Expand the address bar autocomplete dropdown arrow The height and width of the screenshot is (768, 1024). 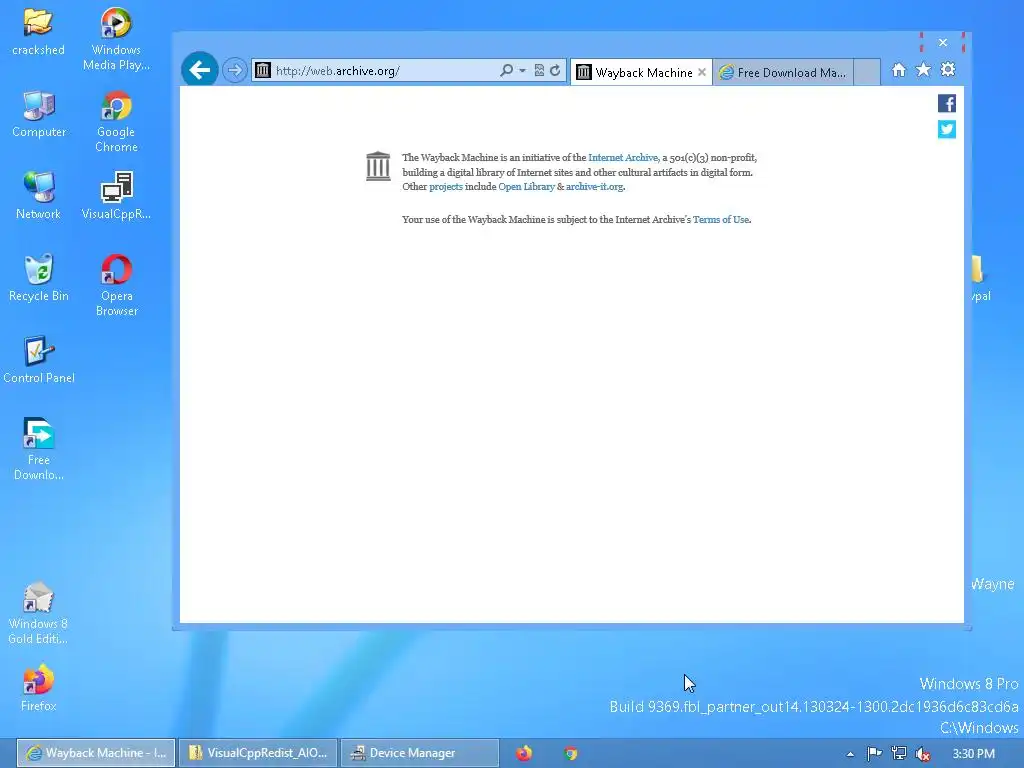click(x=522, y=71)
